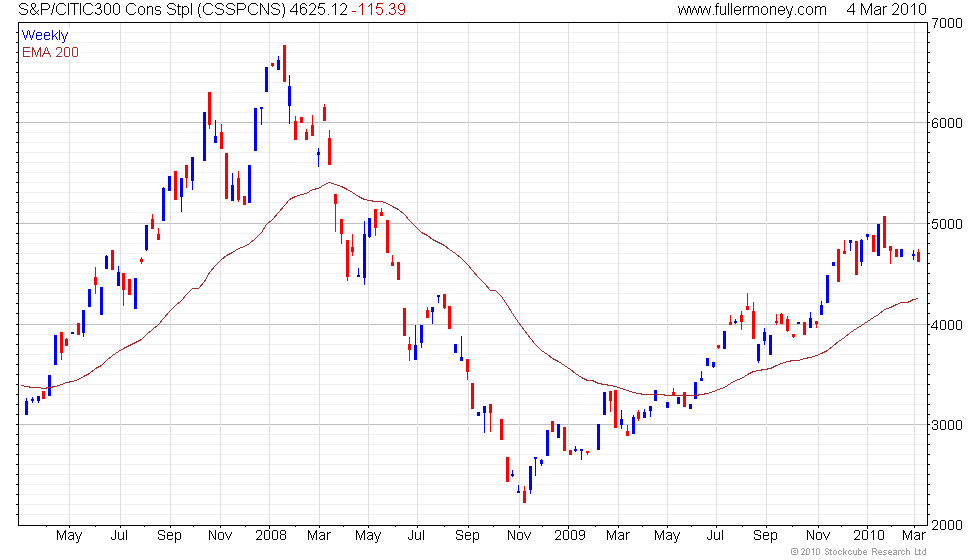The width and height of the screenshot is (980, 560).
Task: Click the 4000 price axis label
Action: pos(947,325)
